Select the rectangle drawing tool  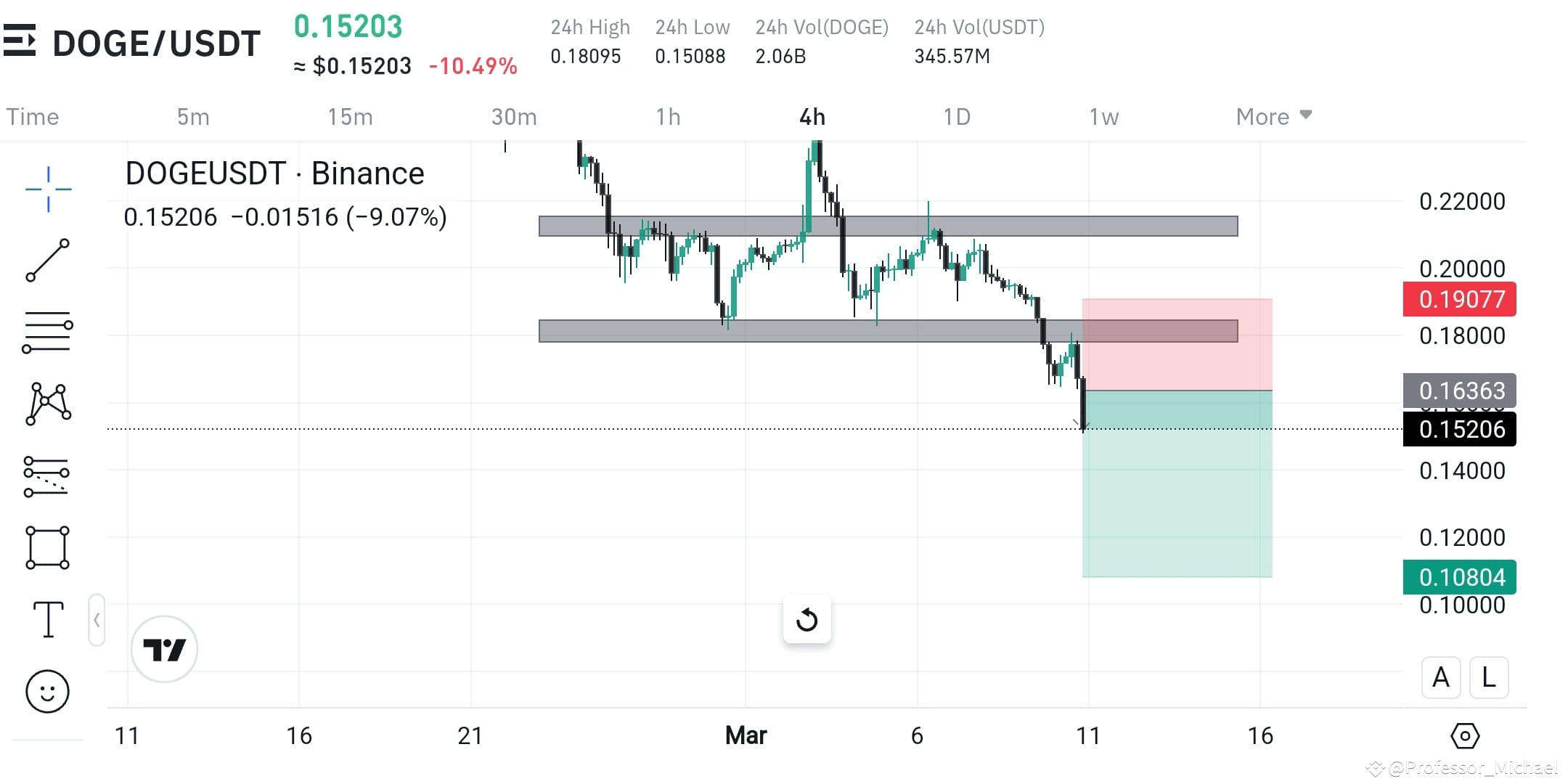pos(47,547)
